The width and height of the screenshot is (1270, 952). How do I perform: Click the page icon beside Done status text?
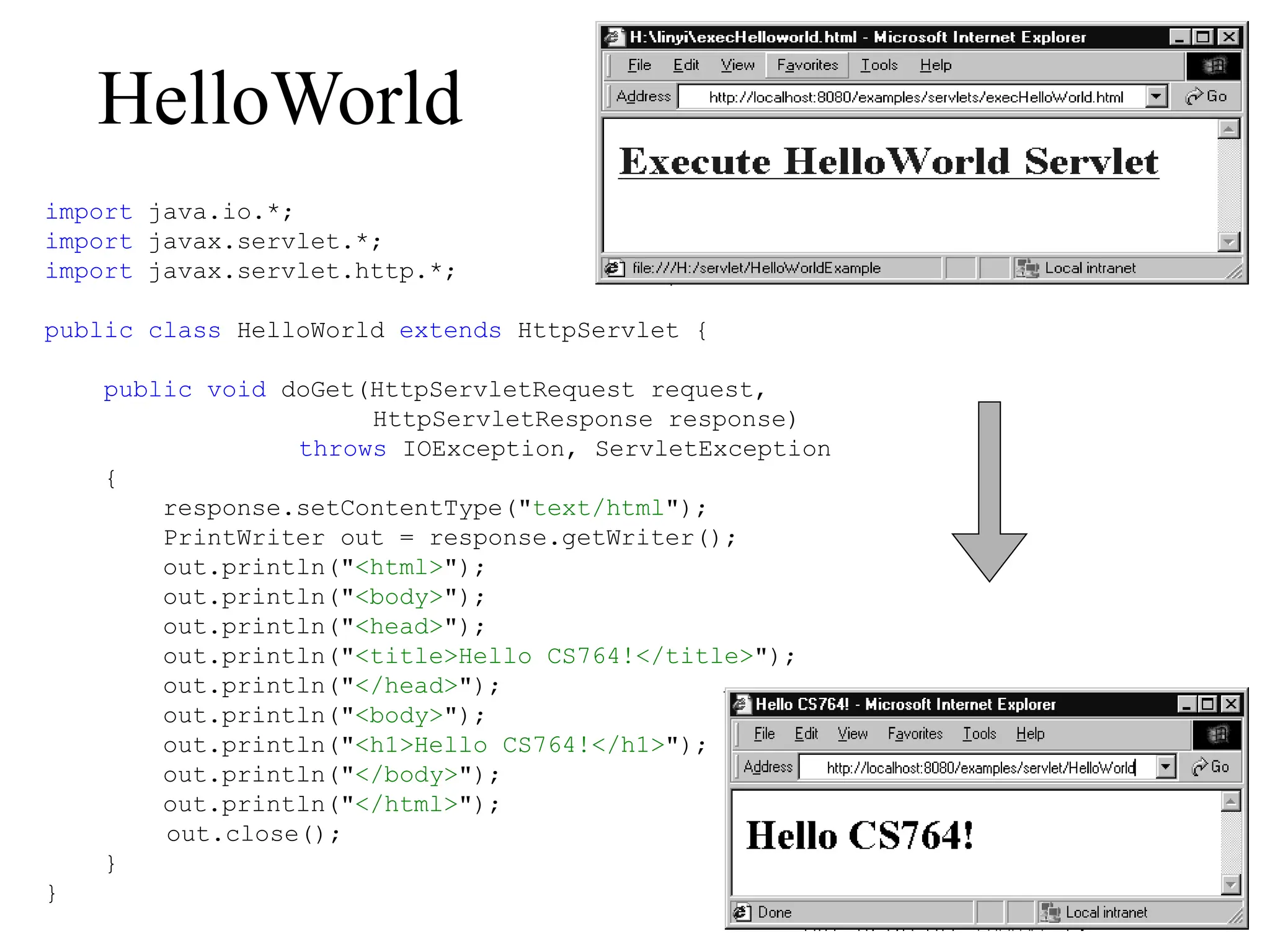click(x=741, y=912)
